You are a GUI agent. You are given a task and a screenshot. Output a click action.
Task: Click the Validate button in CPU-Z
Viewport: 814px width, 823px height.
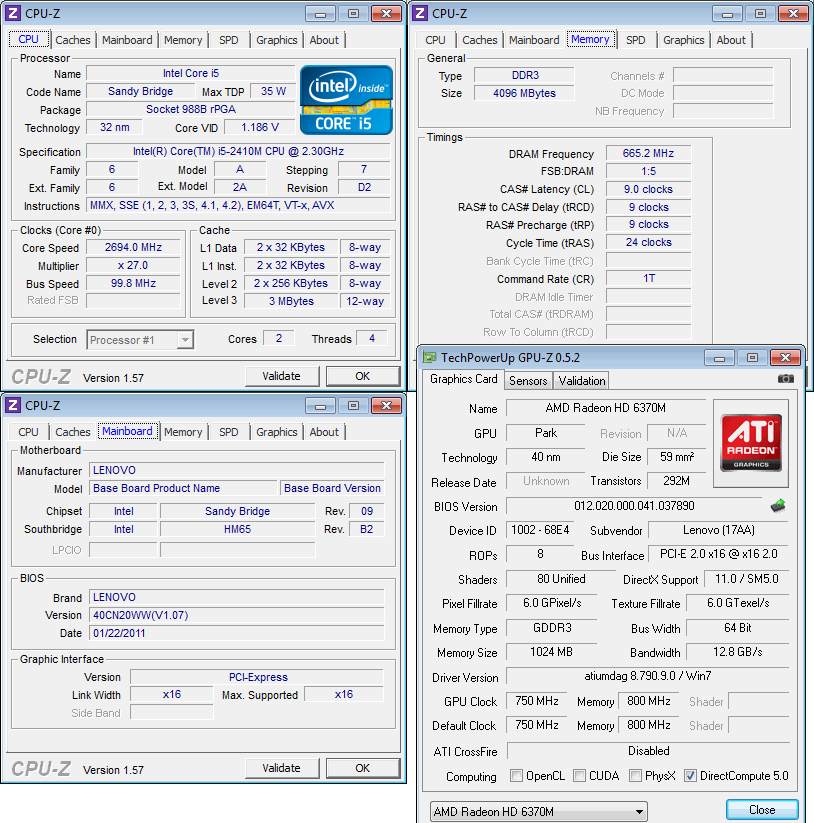(x=283, y=376)
